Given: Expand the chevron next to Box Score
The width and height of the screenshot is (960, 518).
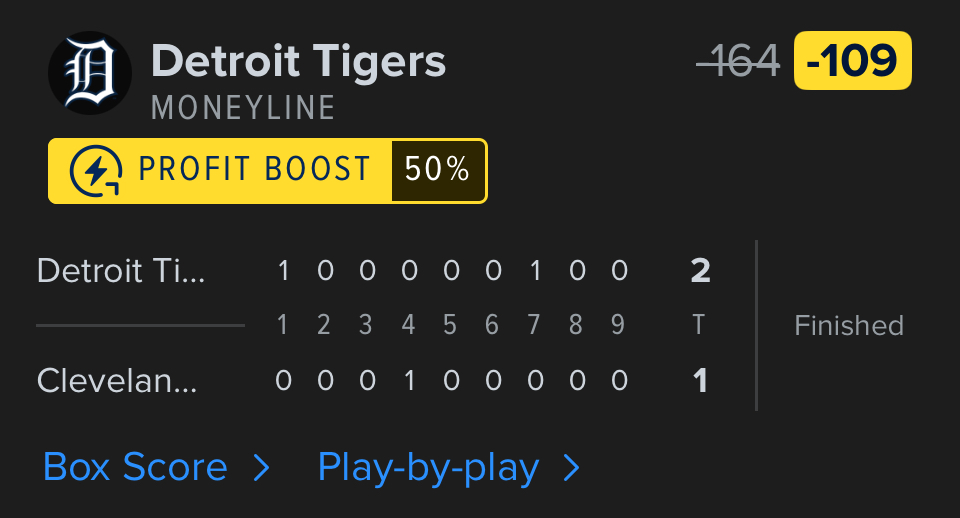Looking at the screenshot, I should pyautogui.click(x=261, y=467).
